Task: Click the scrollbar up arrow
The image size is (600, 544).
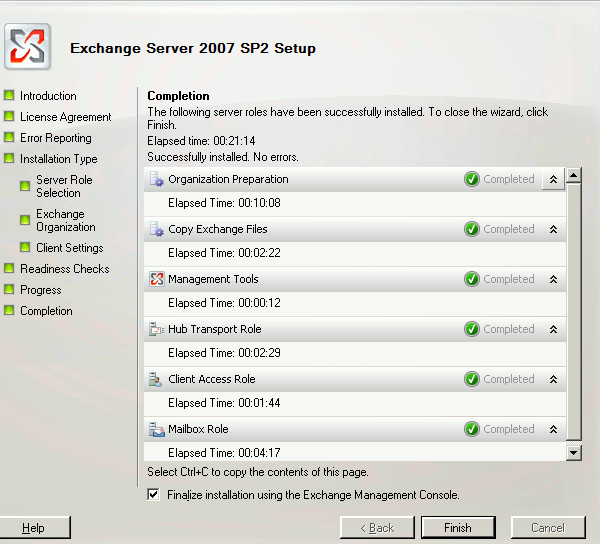Action: point(573,176)
